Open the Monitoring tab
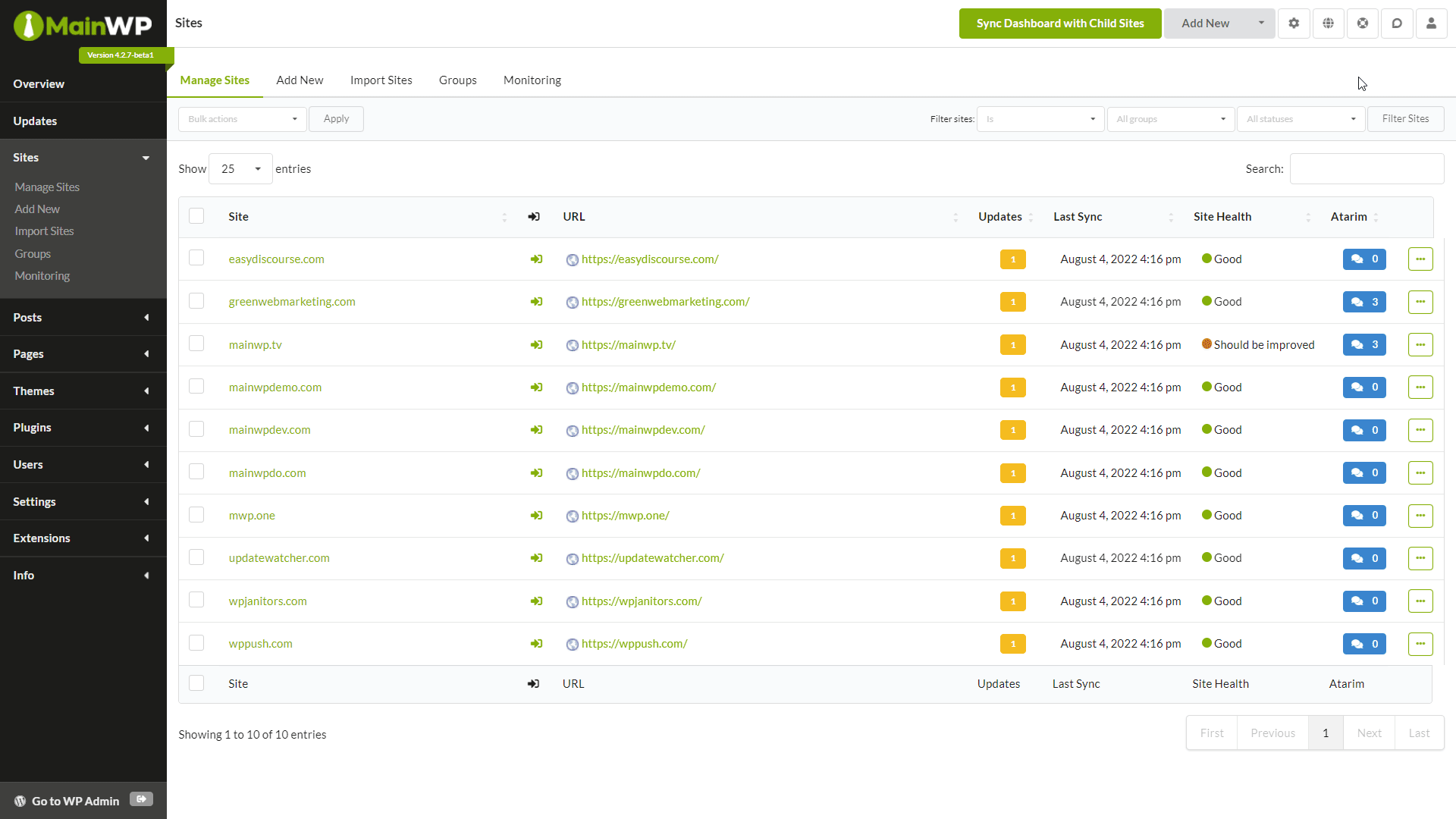 532,80
